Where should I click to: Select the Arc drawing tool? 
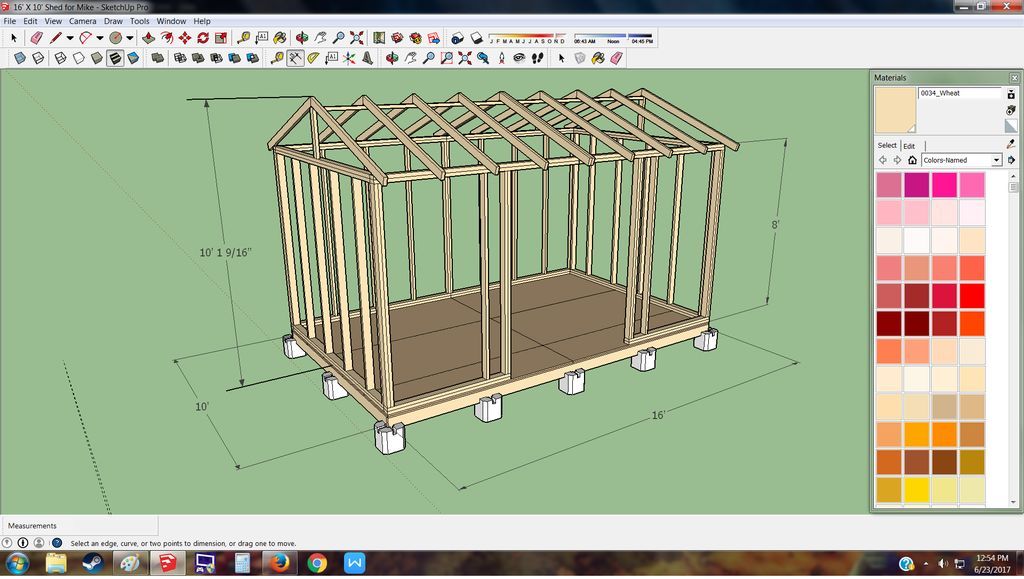point(85,38)
